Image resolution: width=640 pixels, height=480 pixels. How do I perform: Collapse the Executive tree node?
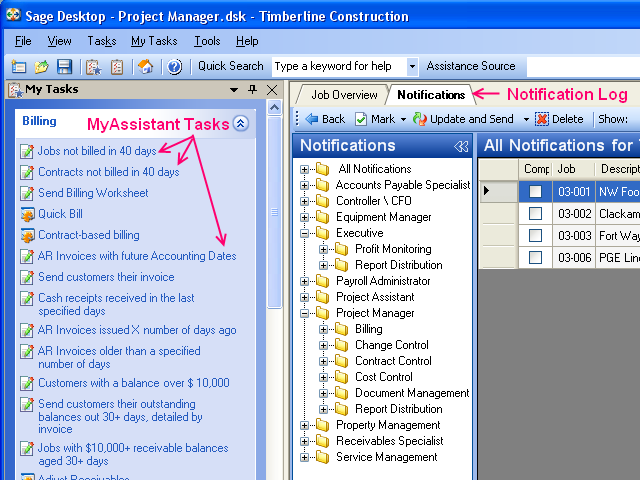(x=304, y=233)
